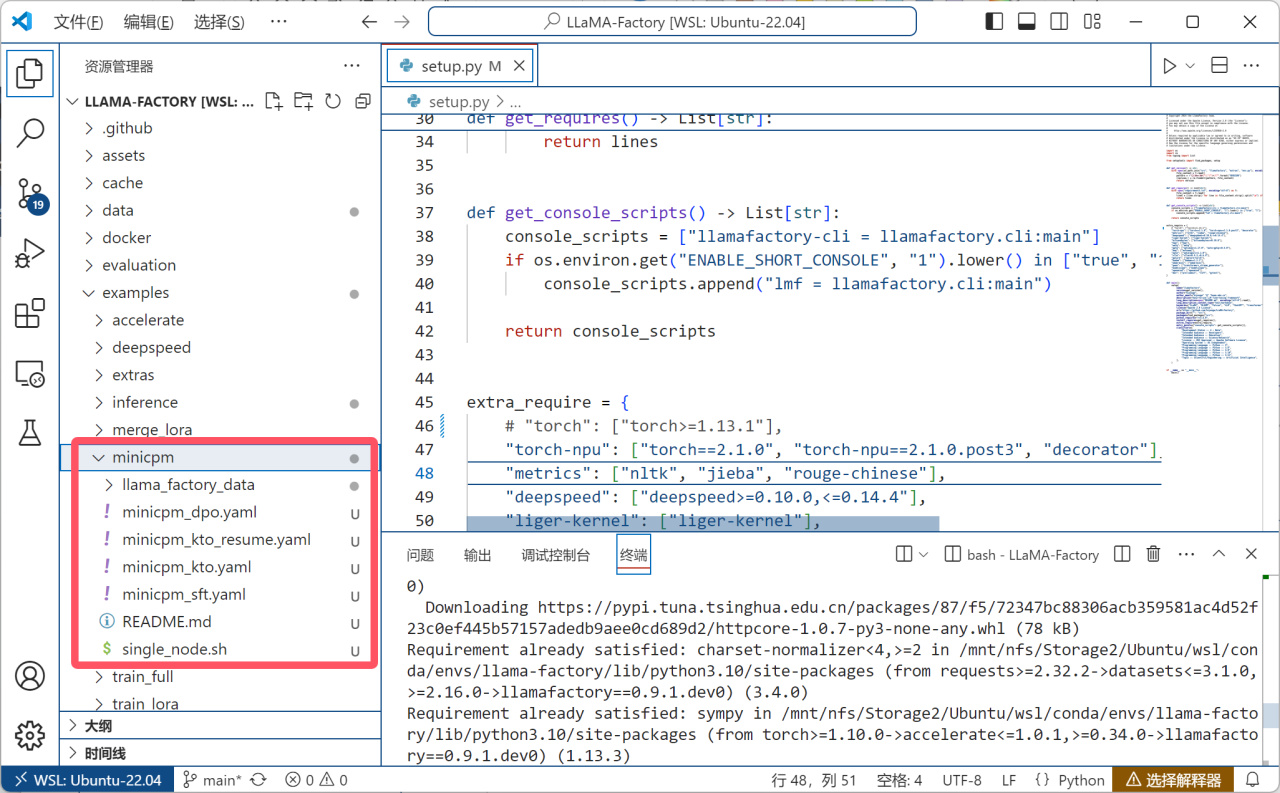Open the 编辑(E) menu
The width and height of the screenshot is (1280, 793).
pyautogui.click(x=148, y=22)
